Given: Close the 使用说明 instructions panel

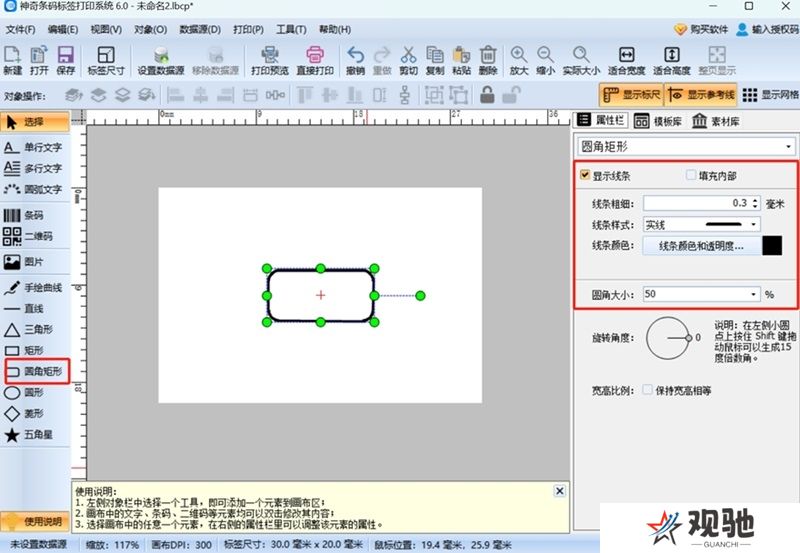Looking at the screenshot, I should coord(560,491).
